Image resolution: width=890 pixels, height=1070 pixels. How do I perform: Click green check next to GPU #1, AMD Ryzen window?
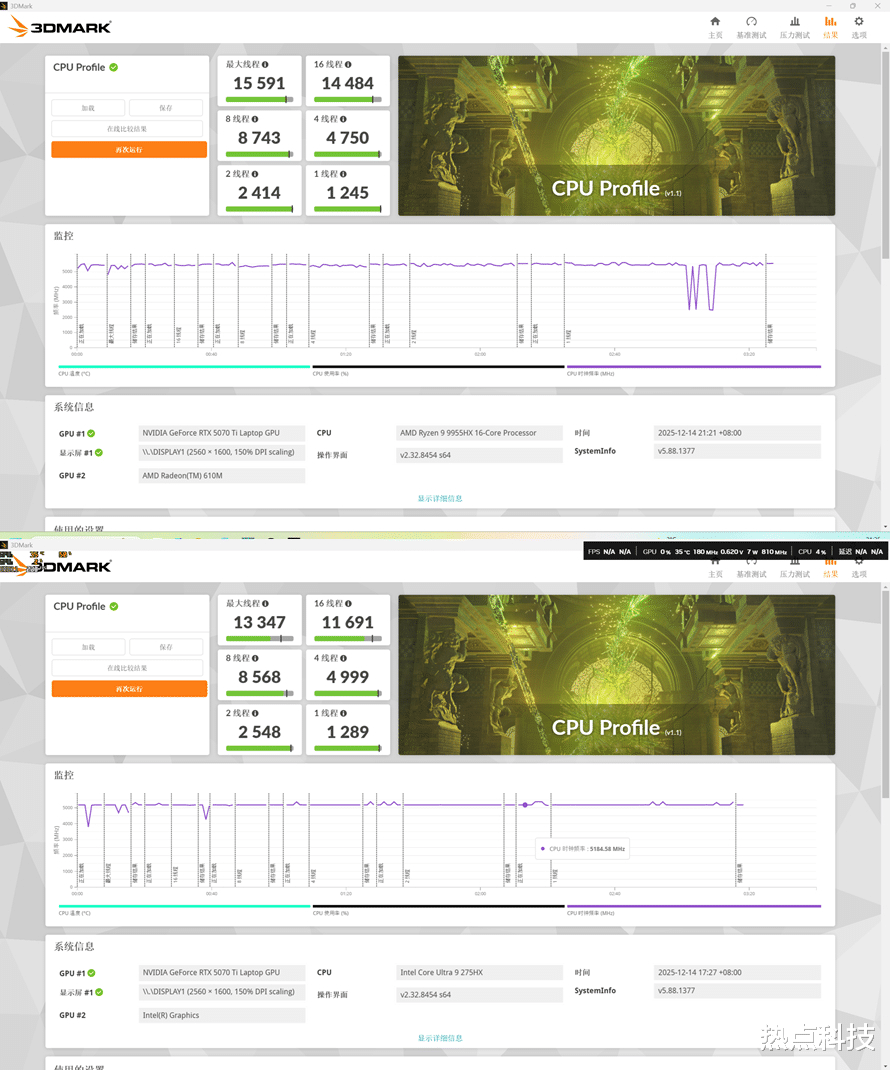pyautogui.click(x=91, y=433)
